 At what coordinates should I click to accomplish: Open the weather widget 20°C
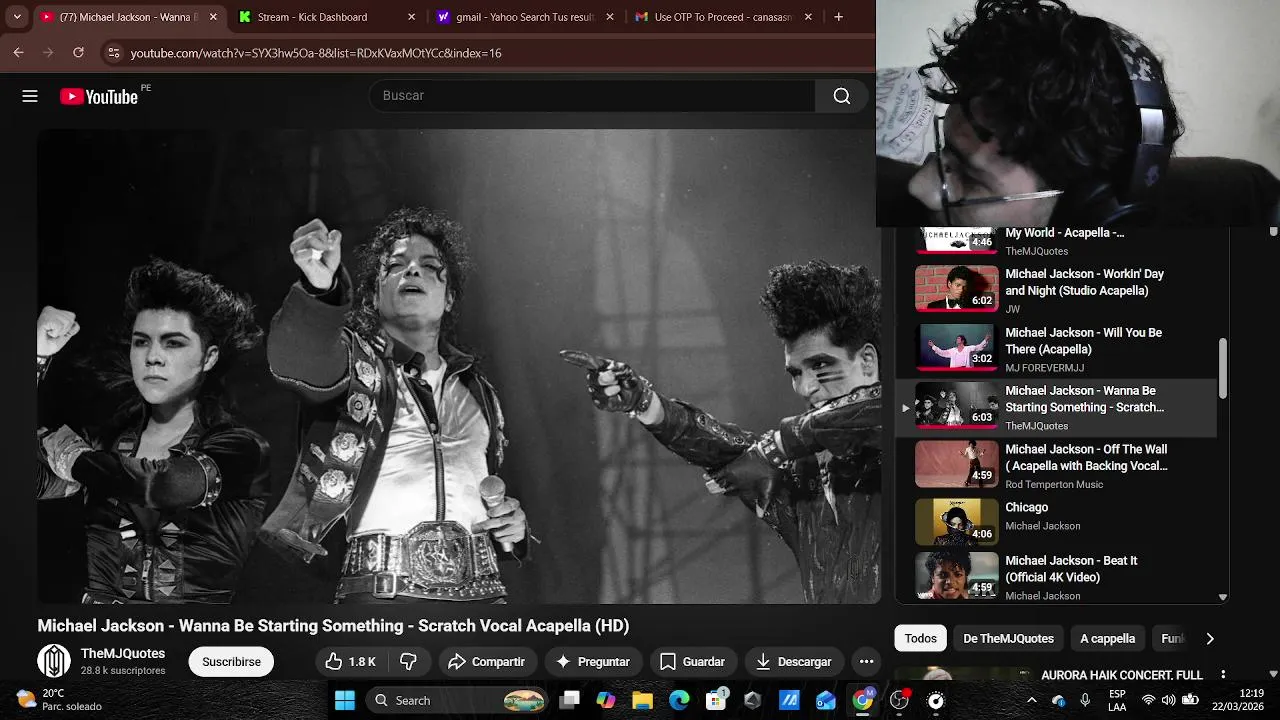point(60,700)
